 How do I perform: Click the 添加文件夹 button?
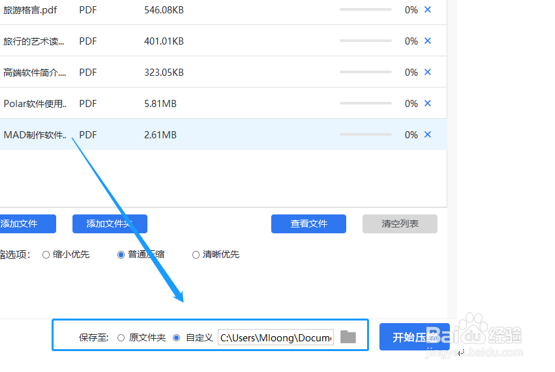coord(110,224)
